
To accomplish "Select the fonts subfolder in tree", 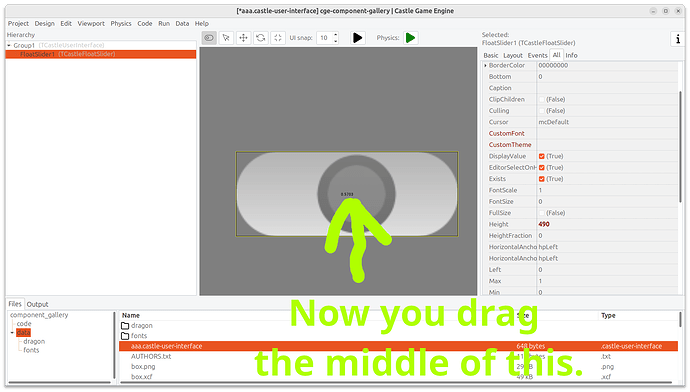I will [x=31, y=350].
